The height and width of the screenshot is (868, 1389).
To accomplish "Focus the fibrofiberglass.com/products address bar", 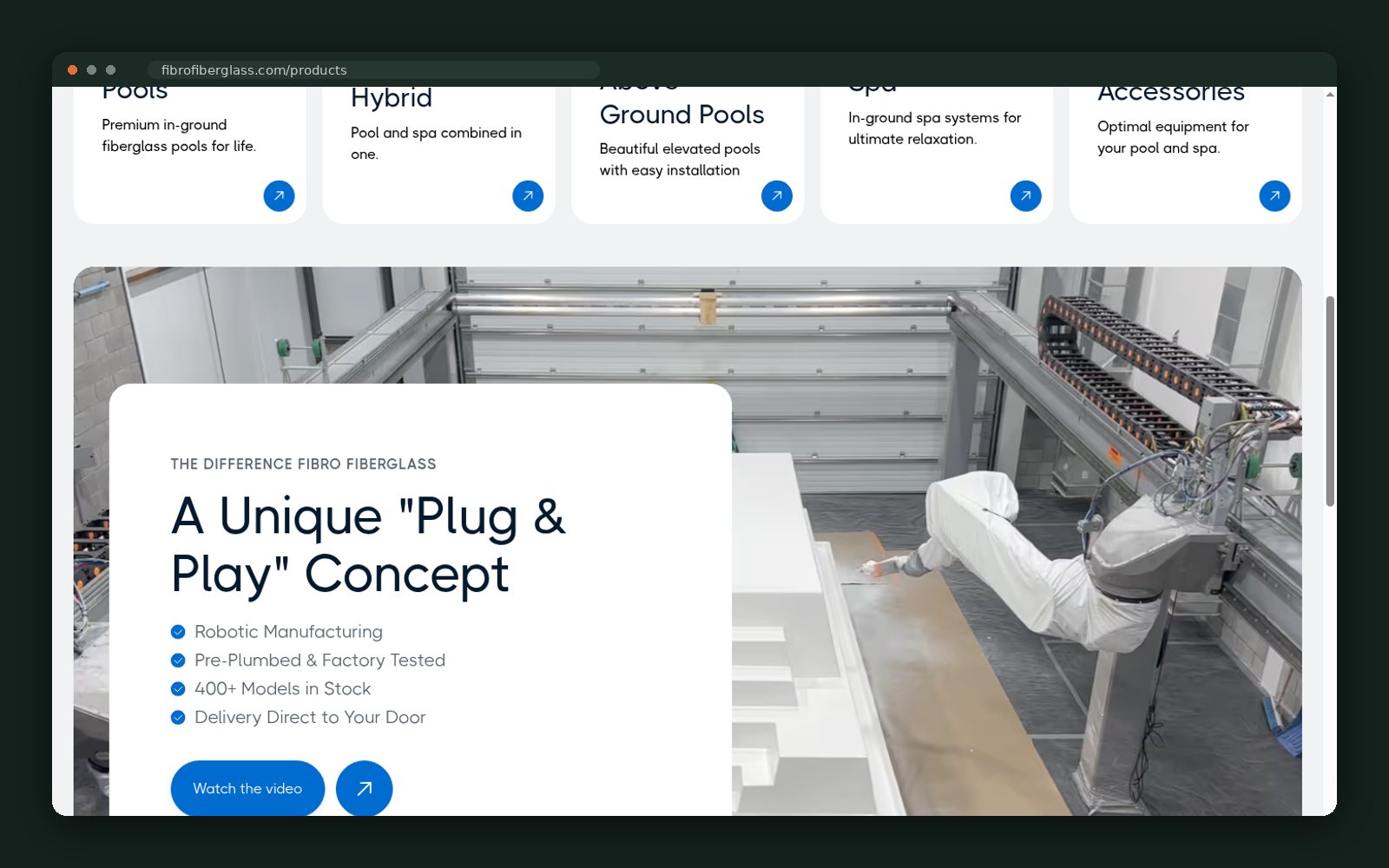I will coord(373,70).
